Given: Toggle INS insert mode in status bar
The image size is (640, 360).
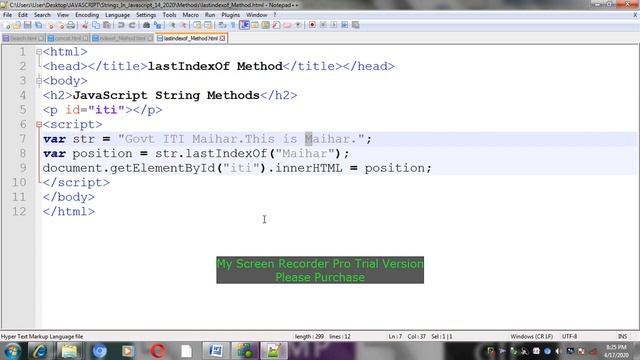Looking at the screenshot, I should tap(622, 336).
